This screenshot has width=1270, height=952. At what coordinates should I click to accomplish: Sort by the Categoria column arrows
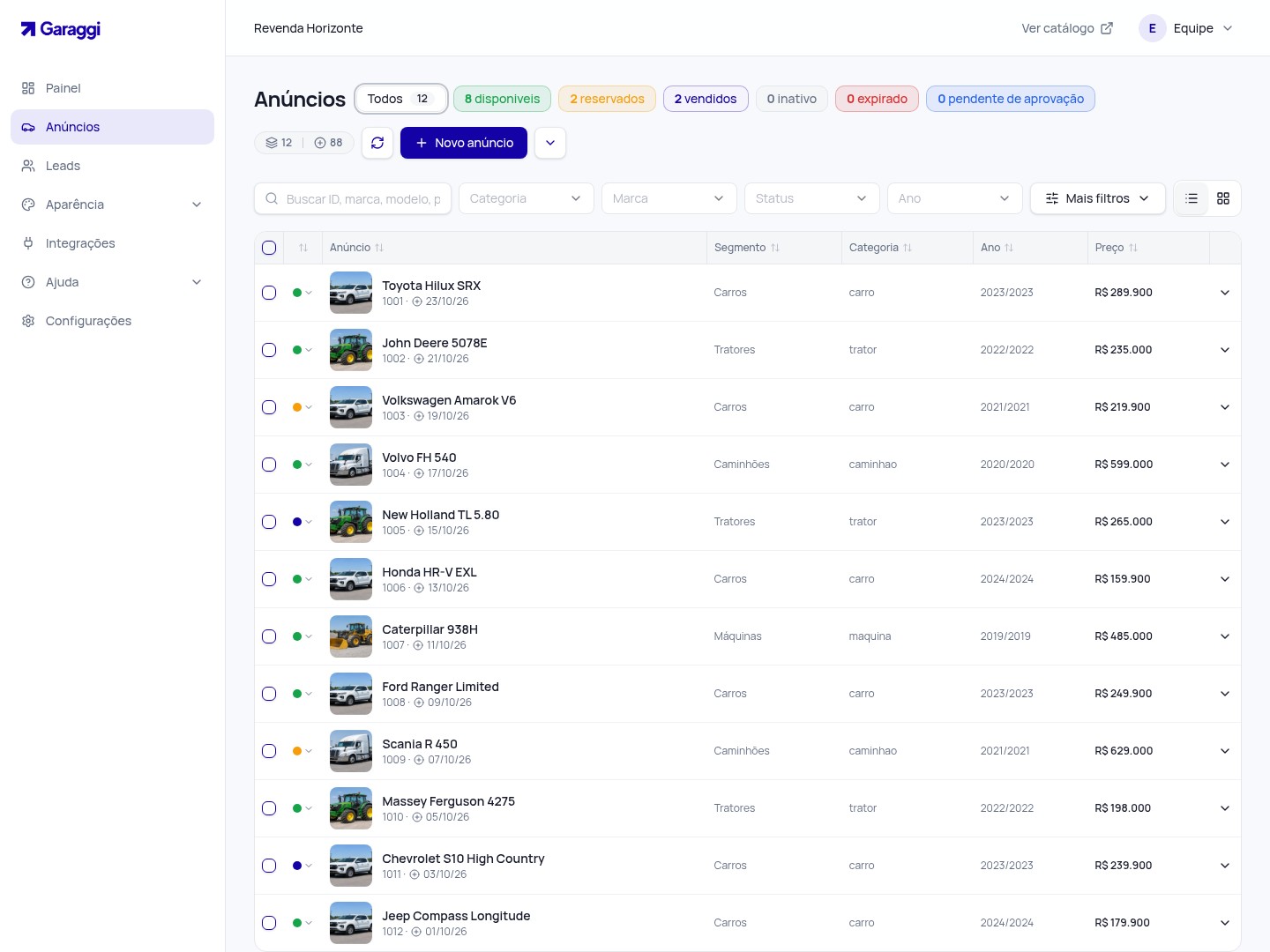pyautogui.click(x=908, y=248)
